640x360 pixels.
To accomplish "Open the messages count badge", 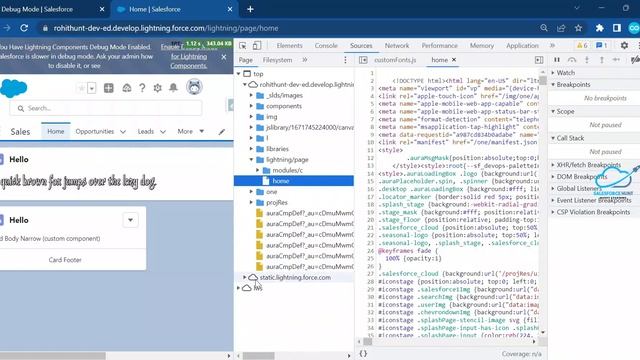I will coord(602,45).
